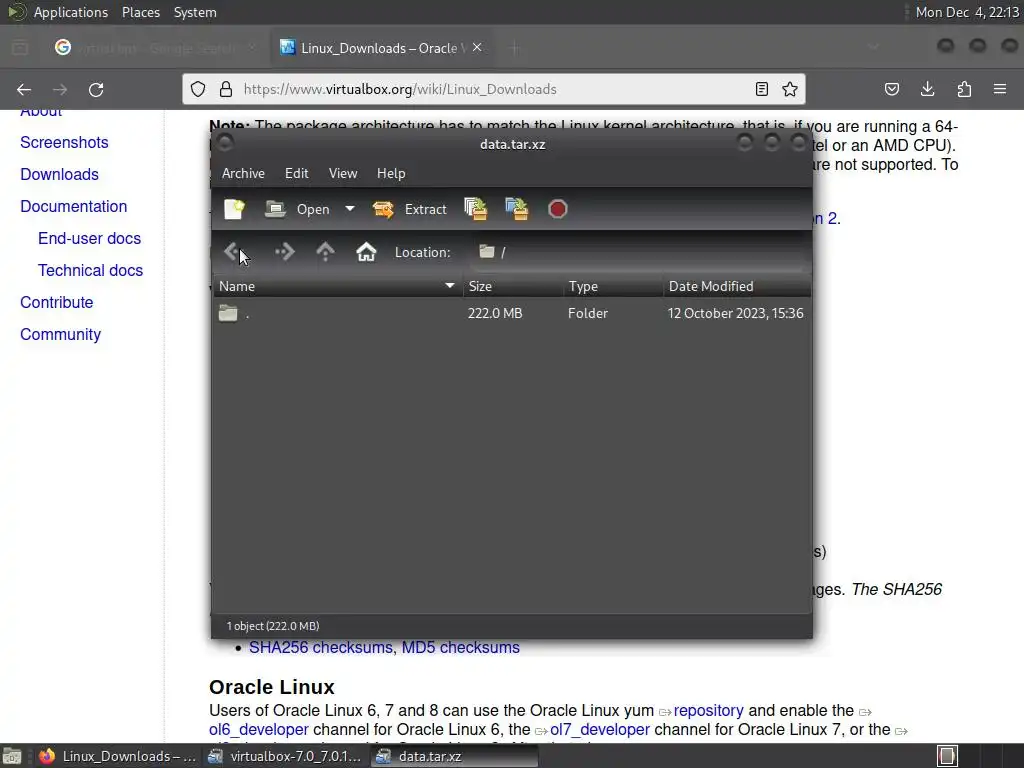Sort file list by Size column
This screenshot has height=768, width=1024.
coord(513,286)
